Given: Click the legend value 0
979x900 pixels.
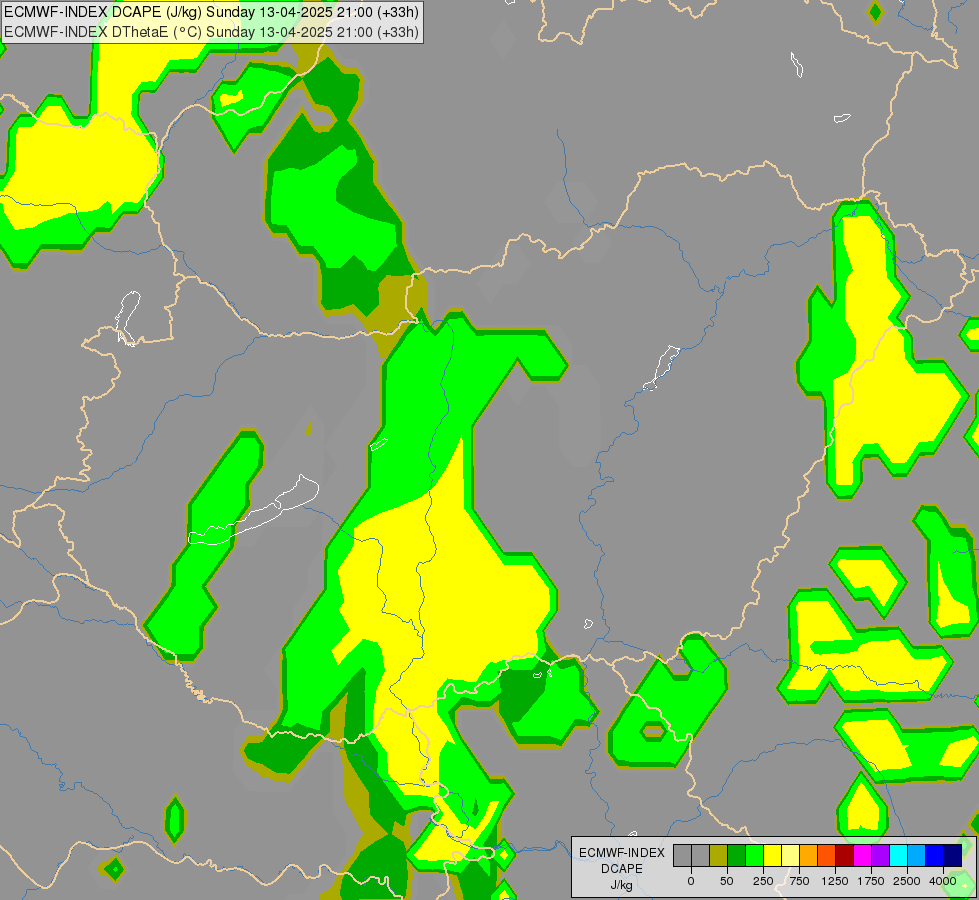Looking at the screenshot, I should pyautogui.click(x=691, y=881).
